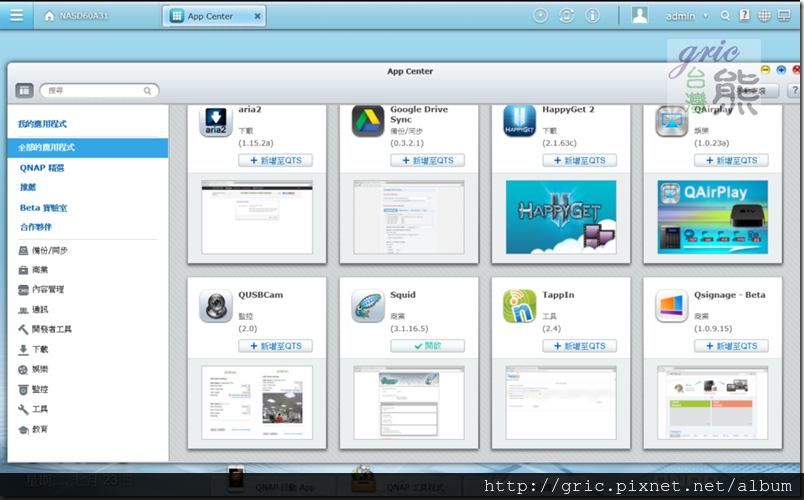Open App Center window help button
The image size is (804, 500).
pyautogui.click(x=794, y=90)
